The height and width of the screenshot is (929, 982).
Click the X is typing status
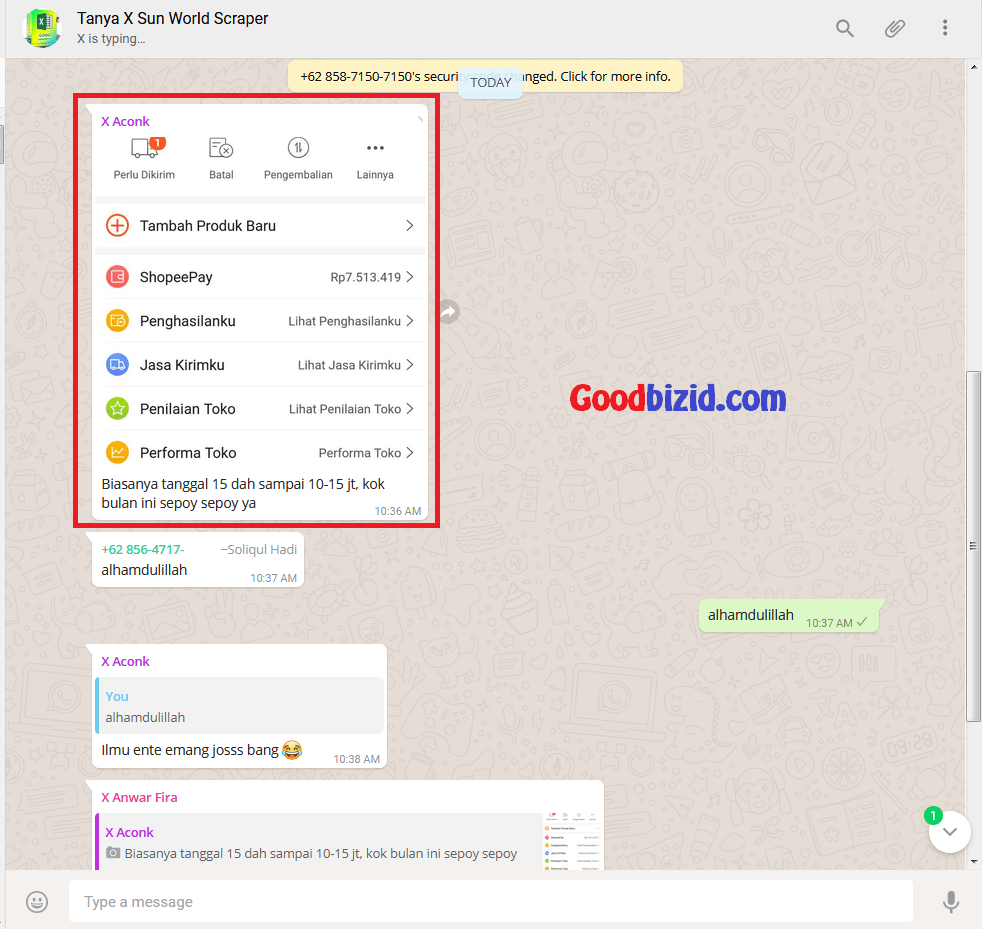pyautogui.click(x=111, y=39)
